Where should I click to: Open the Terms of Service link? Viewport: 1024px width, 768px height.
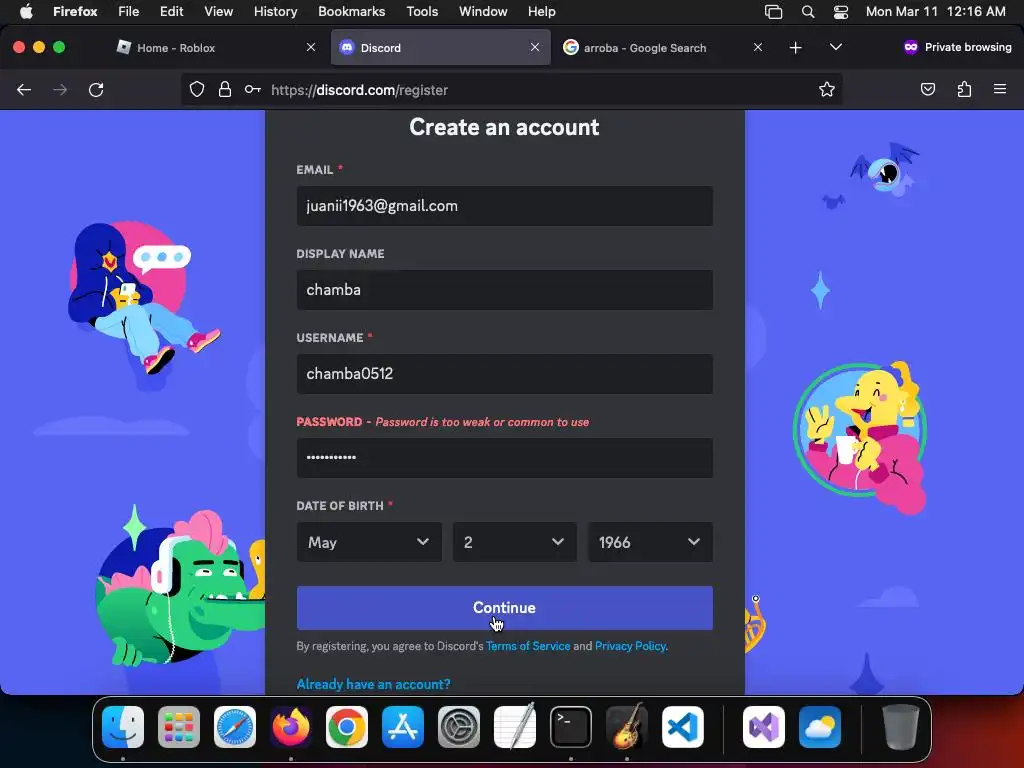point(528,646)
